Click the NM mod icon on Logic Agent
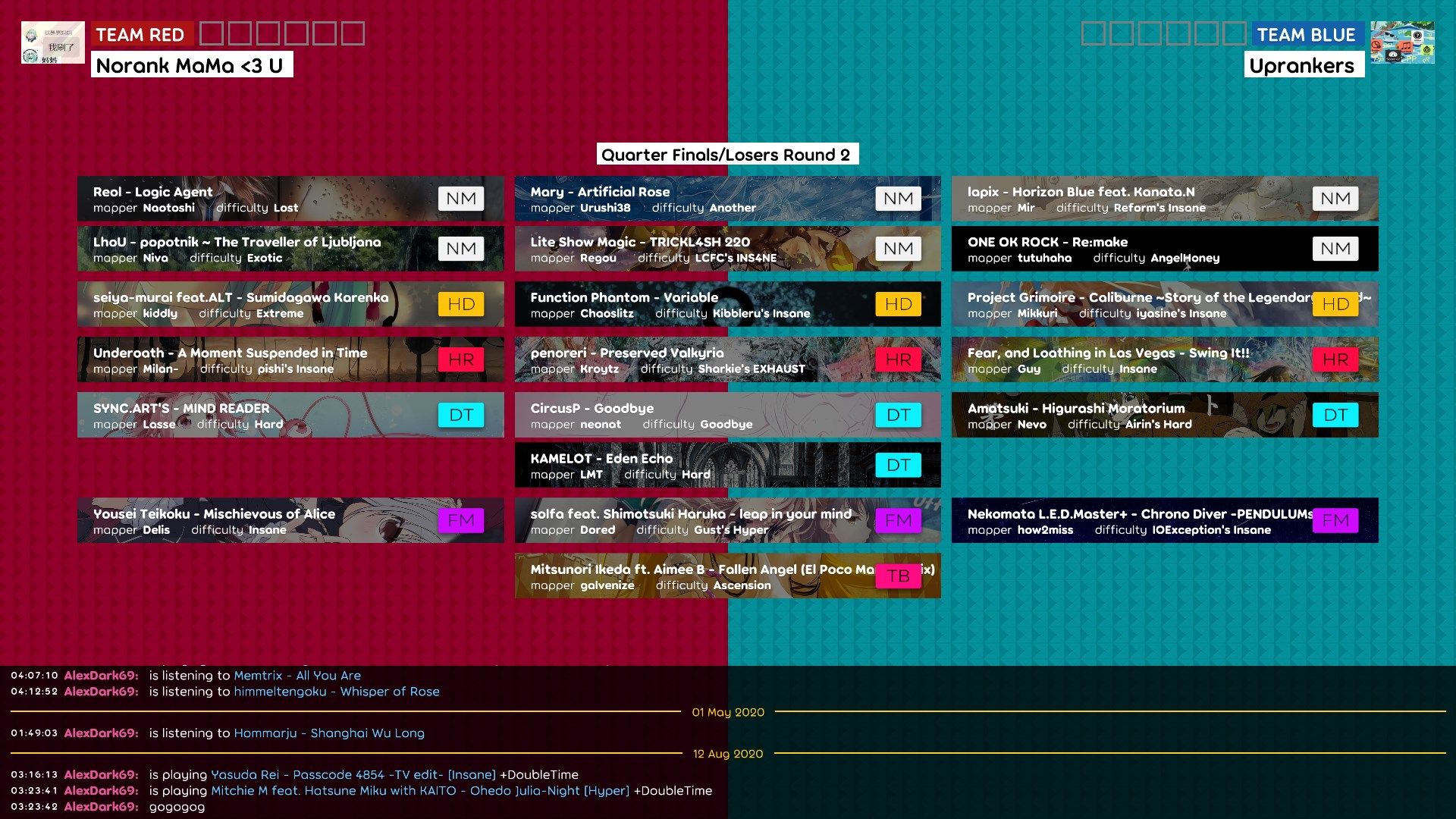The width and height of the screenshot is (1456, 819). point(460,197)
